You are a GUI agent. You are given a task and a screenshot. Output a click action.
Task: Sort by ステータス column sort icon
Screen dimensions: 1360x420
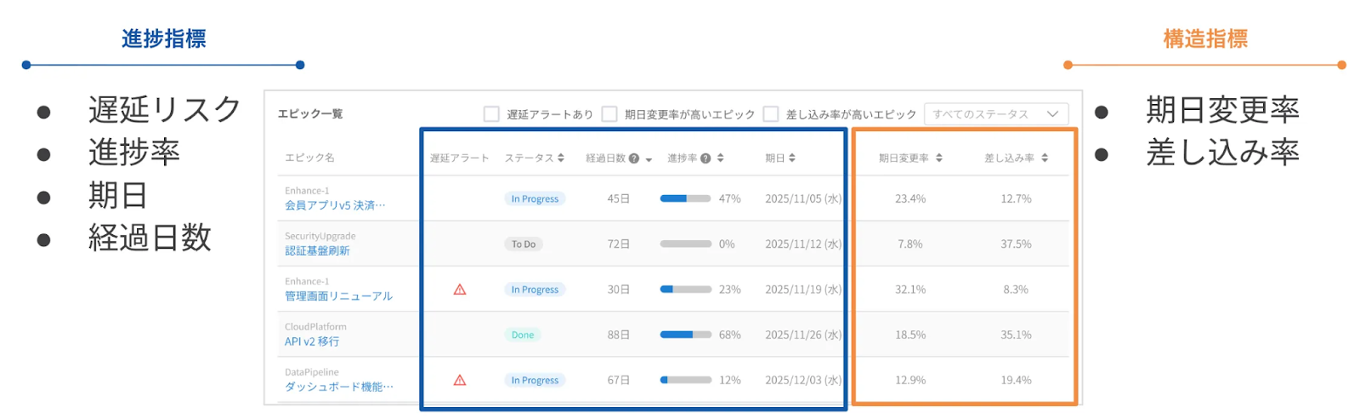[x=561, y=158]
